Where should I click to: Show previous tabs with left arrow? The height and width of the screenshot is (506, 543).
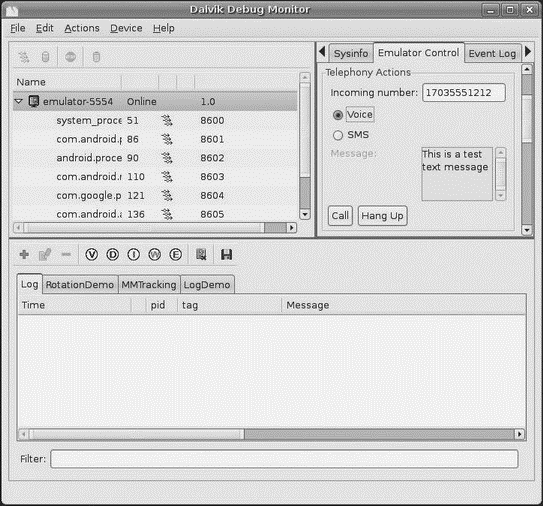point(322,52)
